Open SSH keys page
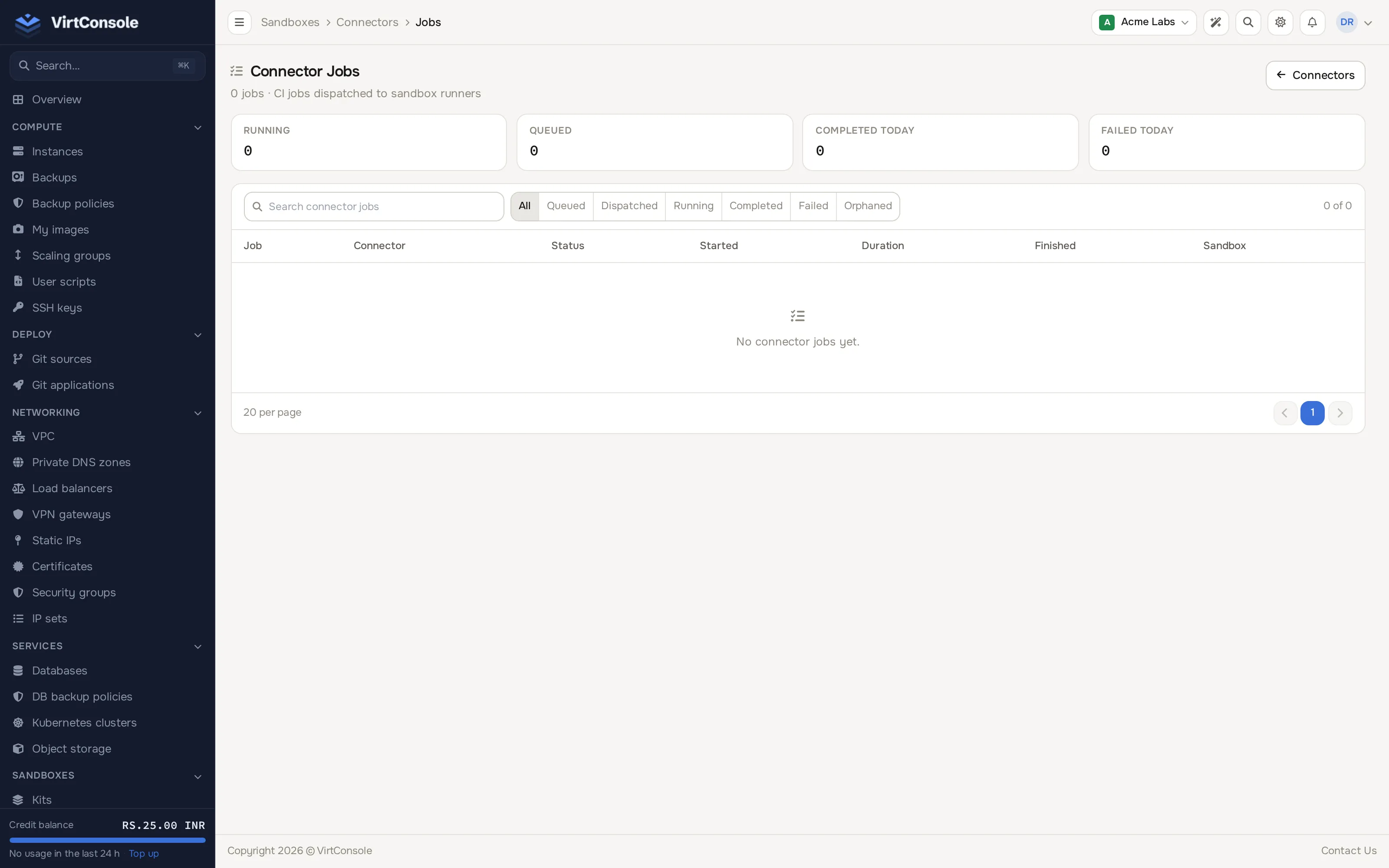This screenshot has height=868, width=1389. point(107,308)
